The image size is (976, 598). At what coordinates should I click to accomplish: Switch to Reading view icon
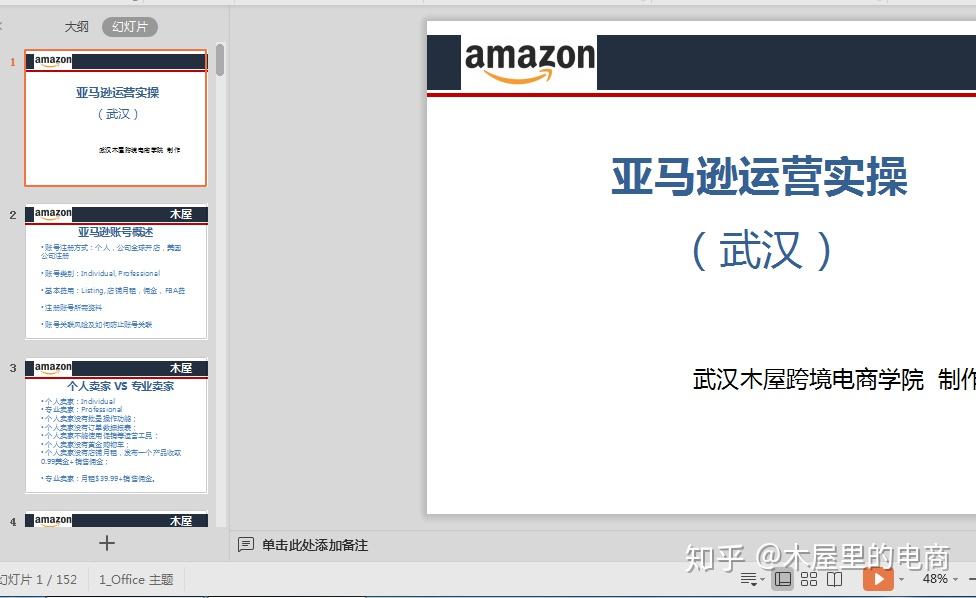pos(835,580)
